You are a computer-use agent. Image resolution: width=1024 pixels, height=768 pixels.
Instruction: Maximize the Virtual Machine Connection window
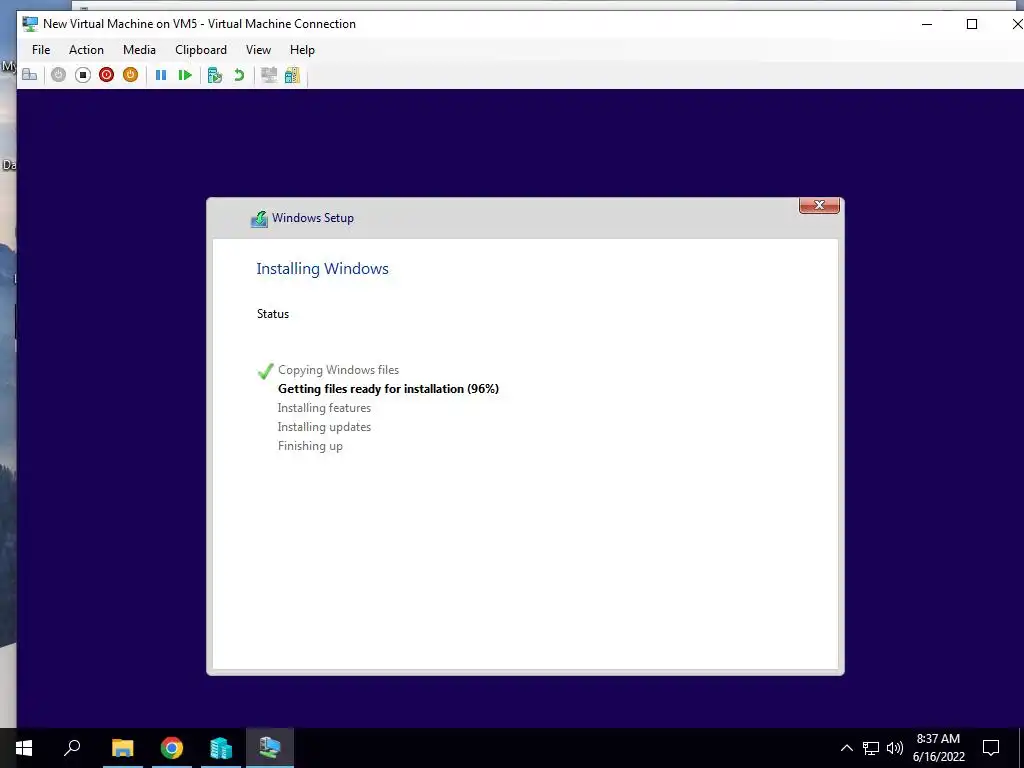[x=972, y=24]
